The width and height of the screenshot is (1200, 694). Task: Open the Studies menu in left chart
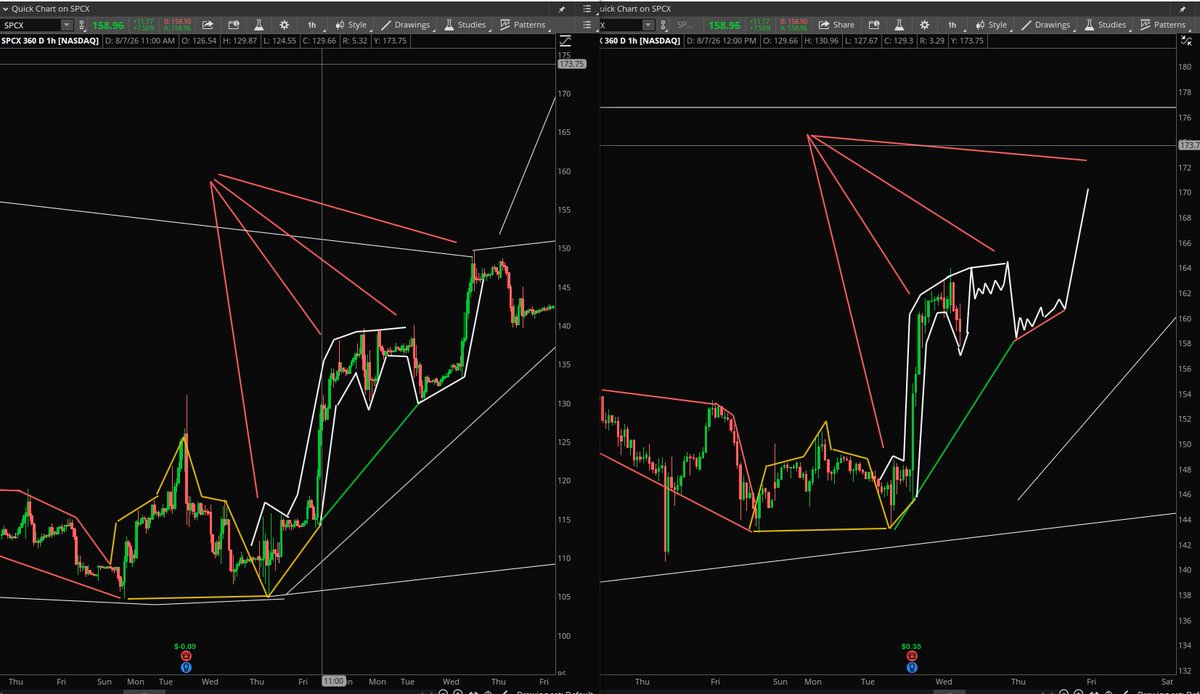[466, 24]
